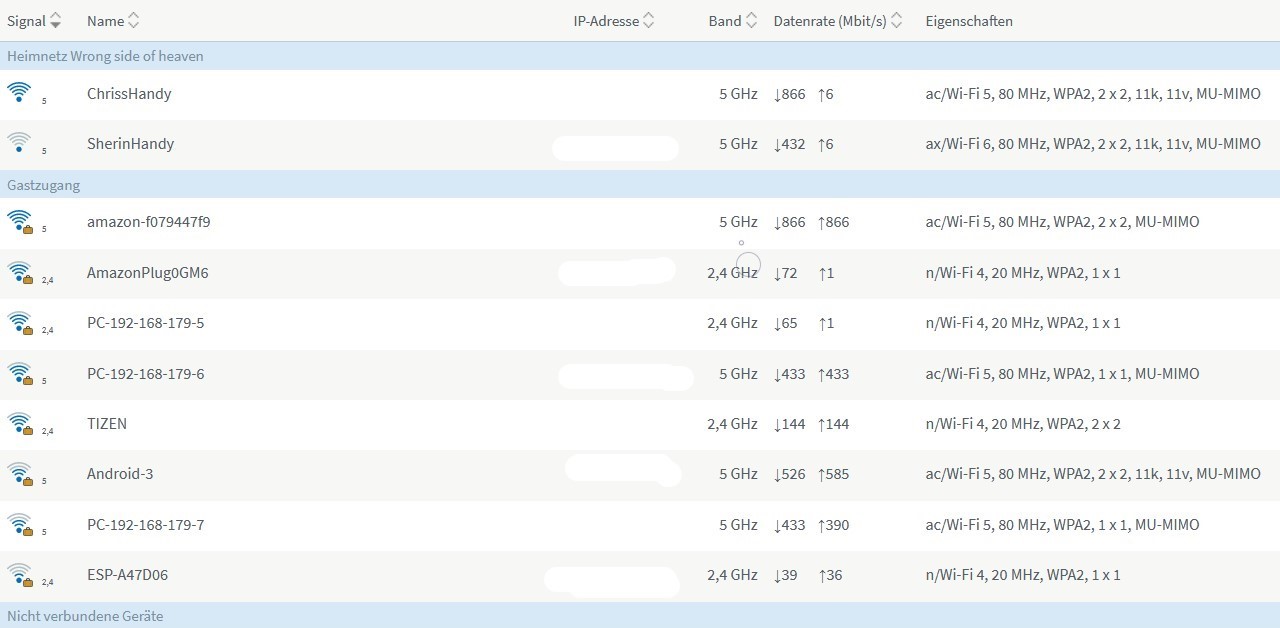
Task: Select the ESP-A47D06 device name
Action: pos(127,575)
